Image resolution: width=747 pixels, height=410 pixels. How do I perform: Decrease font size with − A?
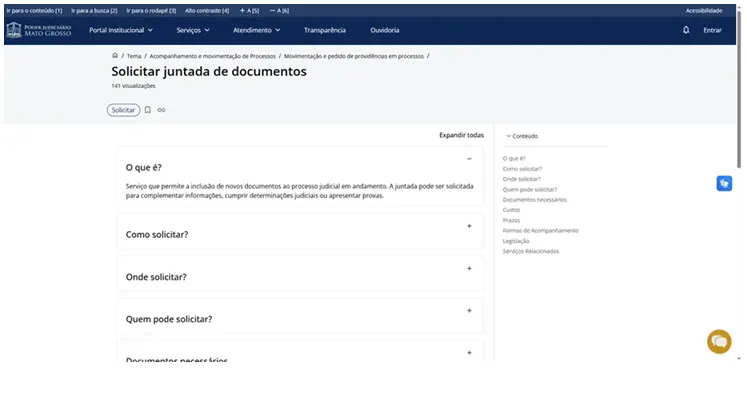280,10
